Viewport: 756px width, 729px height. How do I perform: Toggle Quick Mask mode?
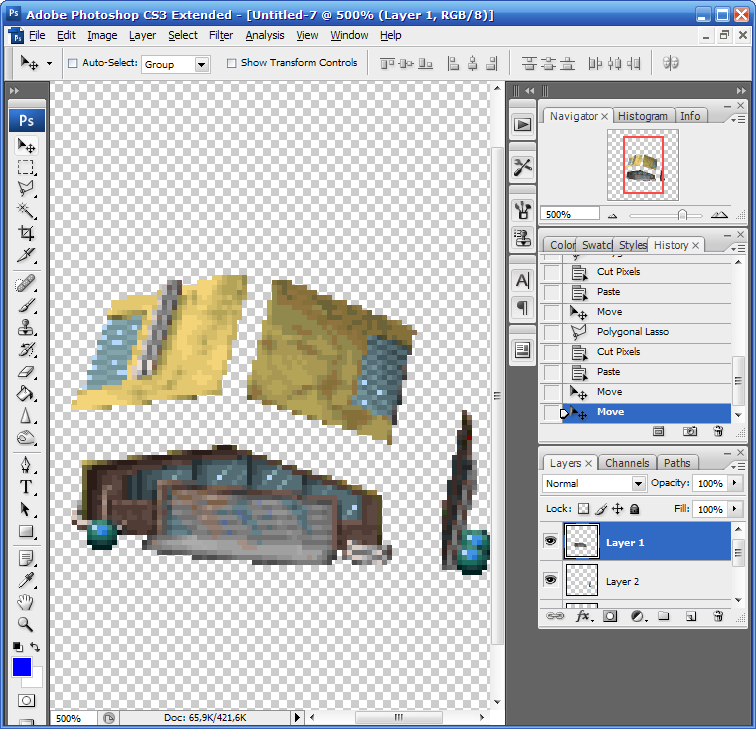pyautogui.click(x=27, y=701)
